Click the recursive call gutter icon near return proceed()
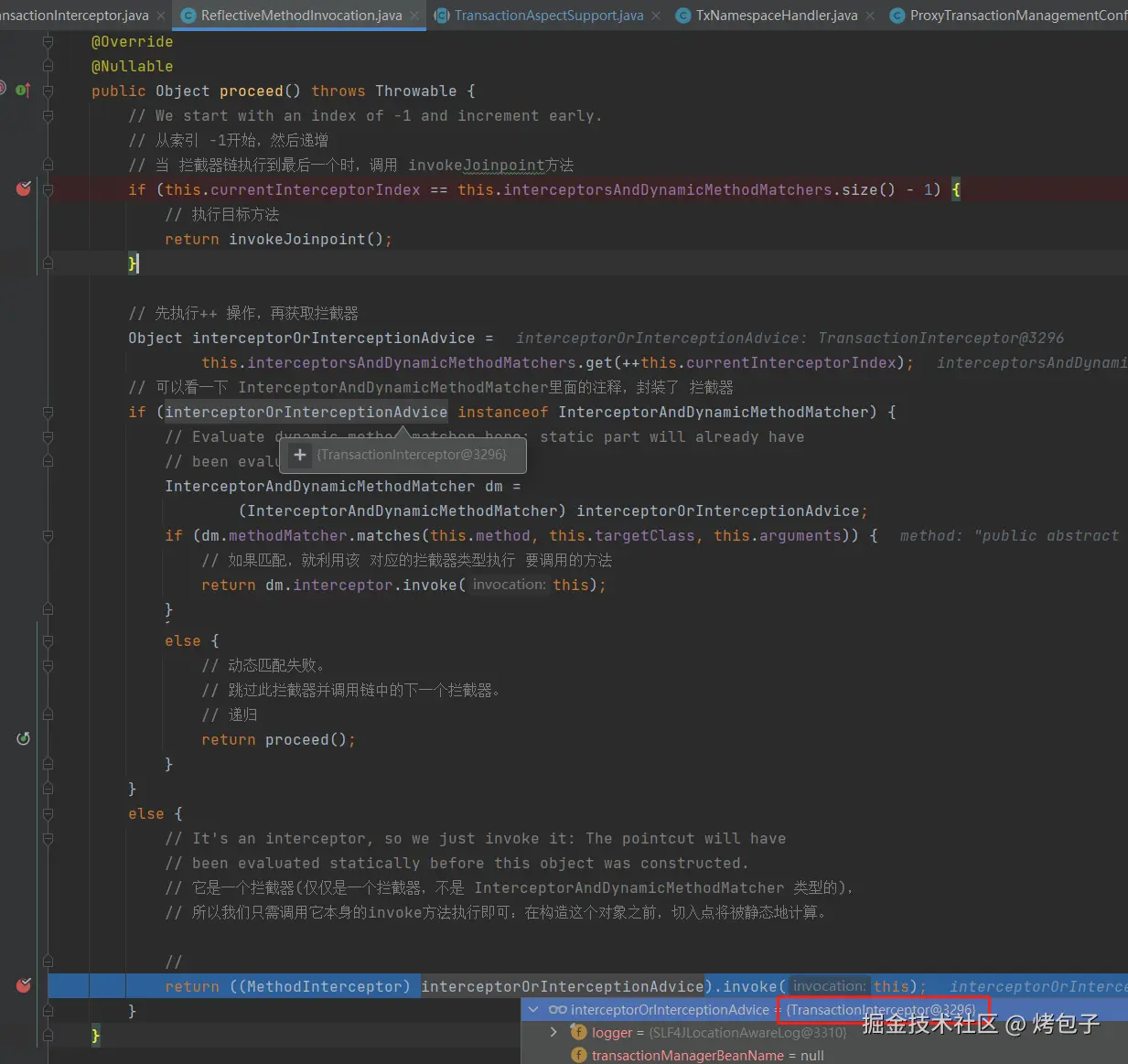Screen dimensions: 1128x1064 [x=24, y=738]
